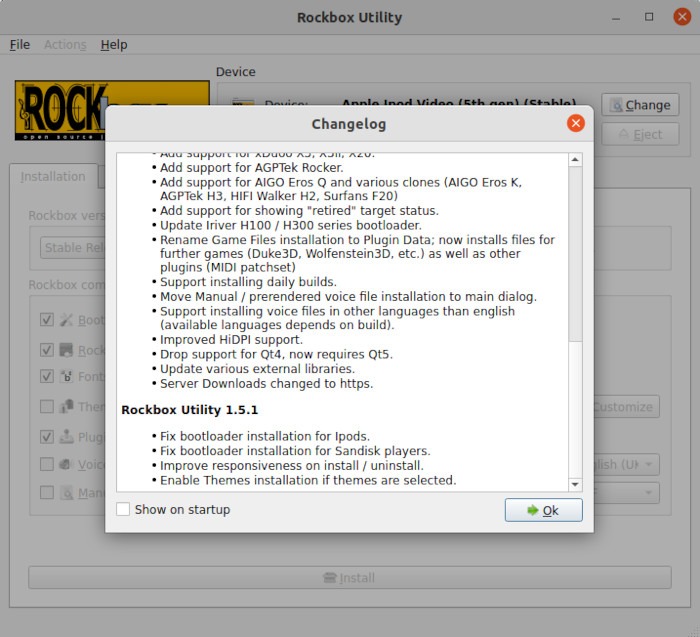Toggle the Bootloader checkbox
Viewport: 700px width, 637px height.
tap(47, 320)
